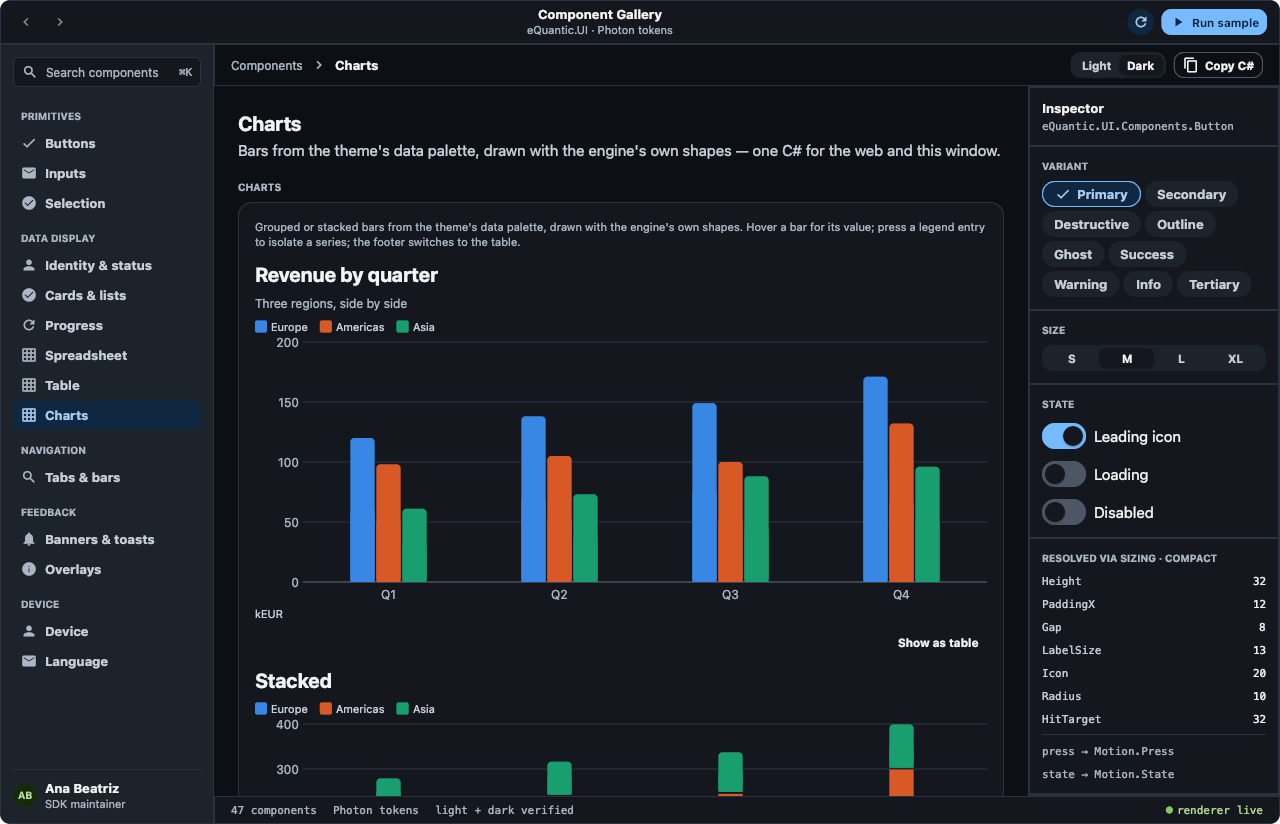The width and height of the screenshot is (1280, 824).
Task: Choose the Secondary variant chip
Action: click(x=1191, y=194)
